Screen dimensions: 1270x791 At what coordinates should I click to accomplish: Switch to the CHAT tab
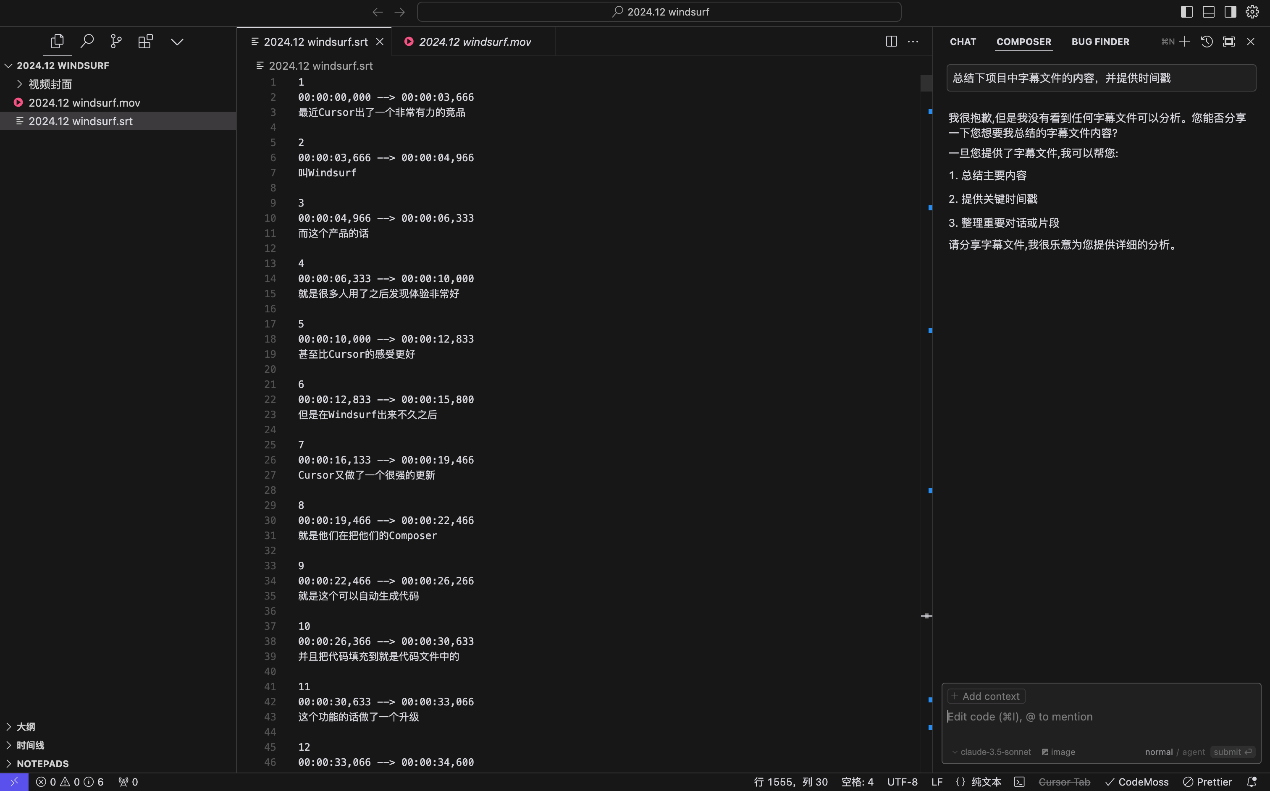point(963,42)
